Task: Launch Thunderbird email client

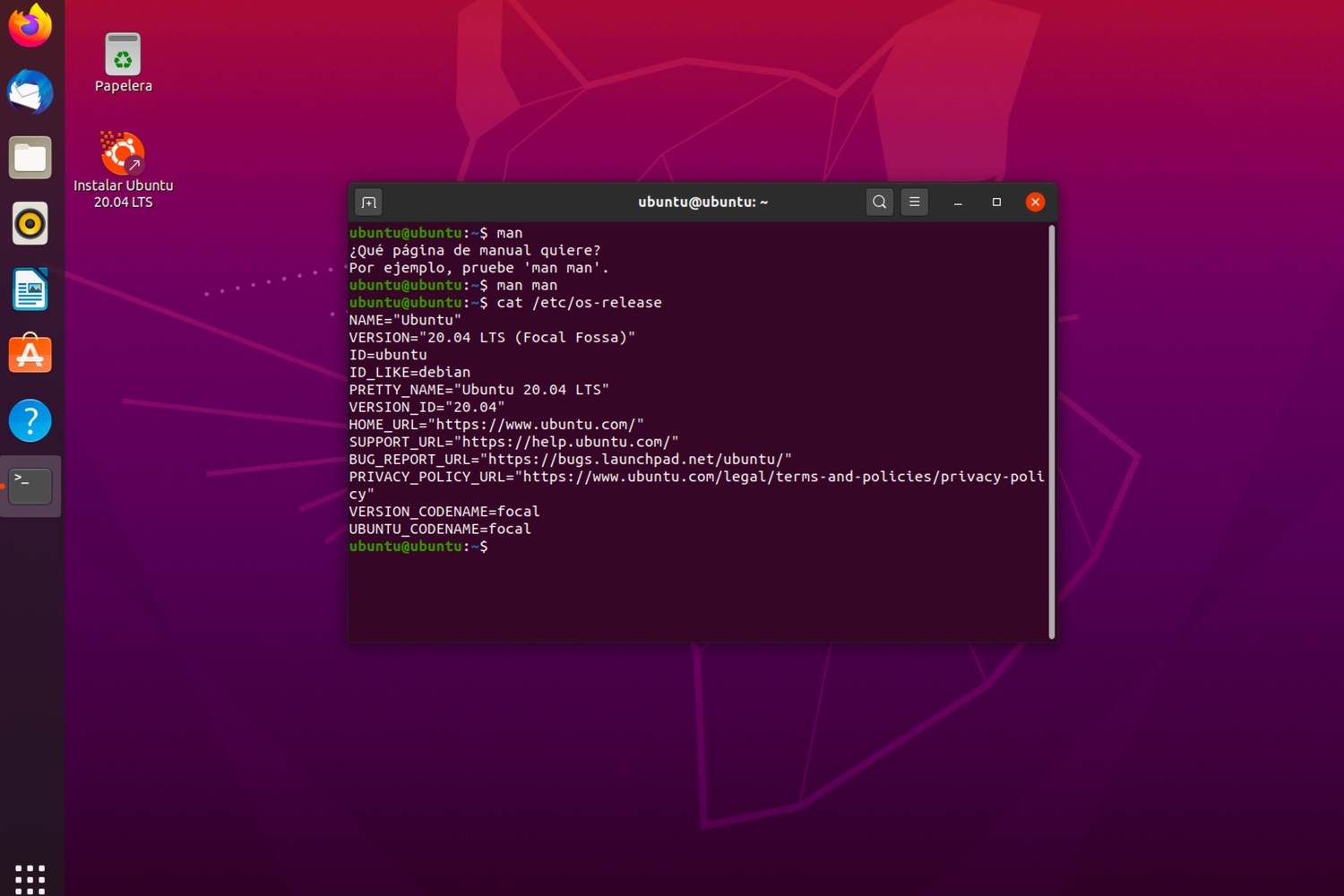Action: pyautogui.click(x=30, y=92)
